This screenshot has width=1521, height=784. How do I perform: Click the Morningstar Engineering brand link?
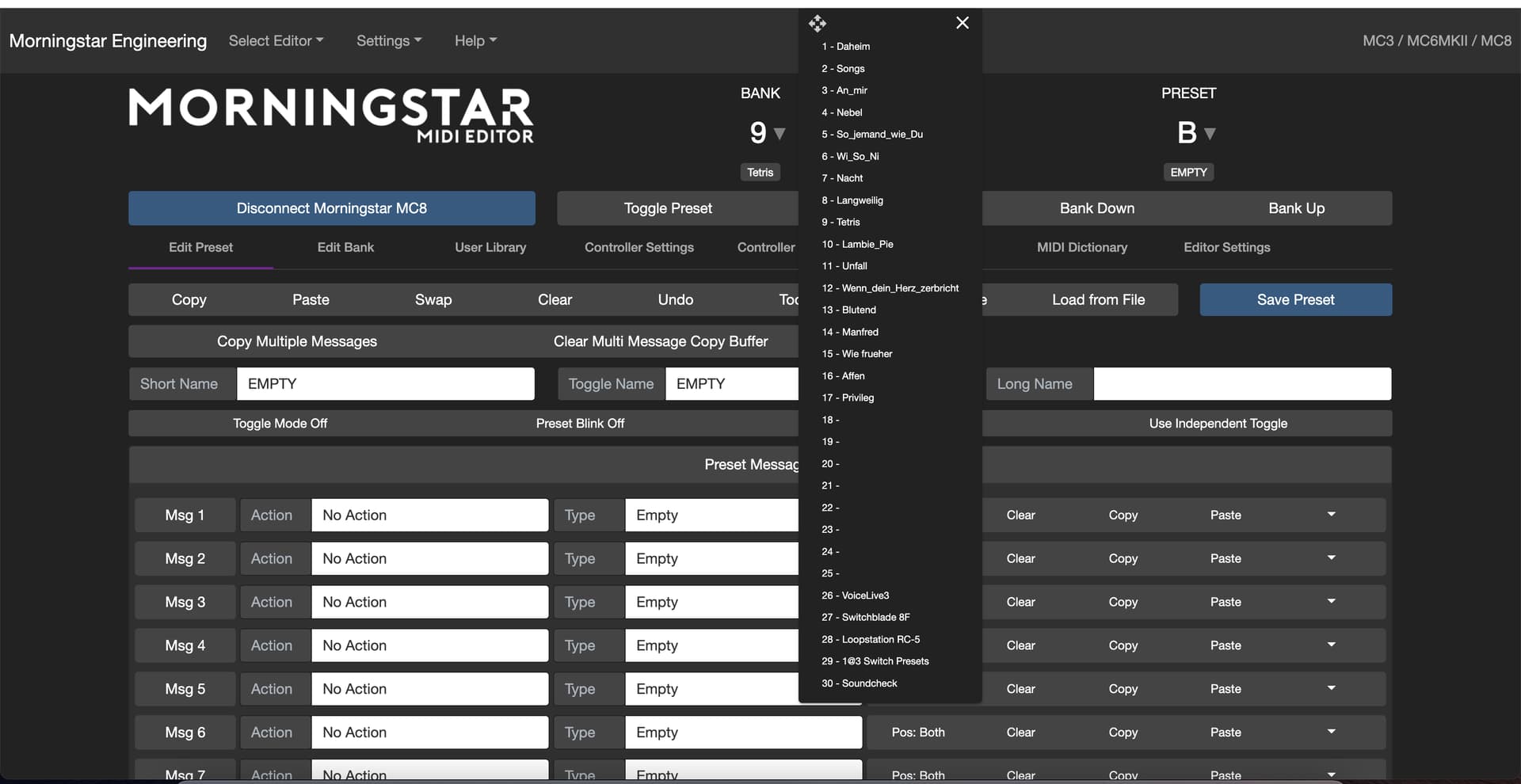click(108, 40)
